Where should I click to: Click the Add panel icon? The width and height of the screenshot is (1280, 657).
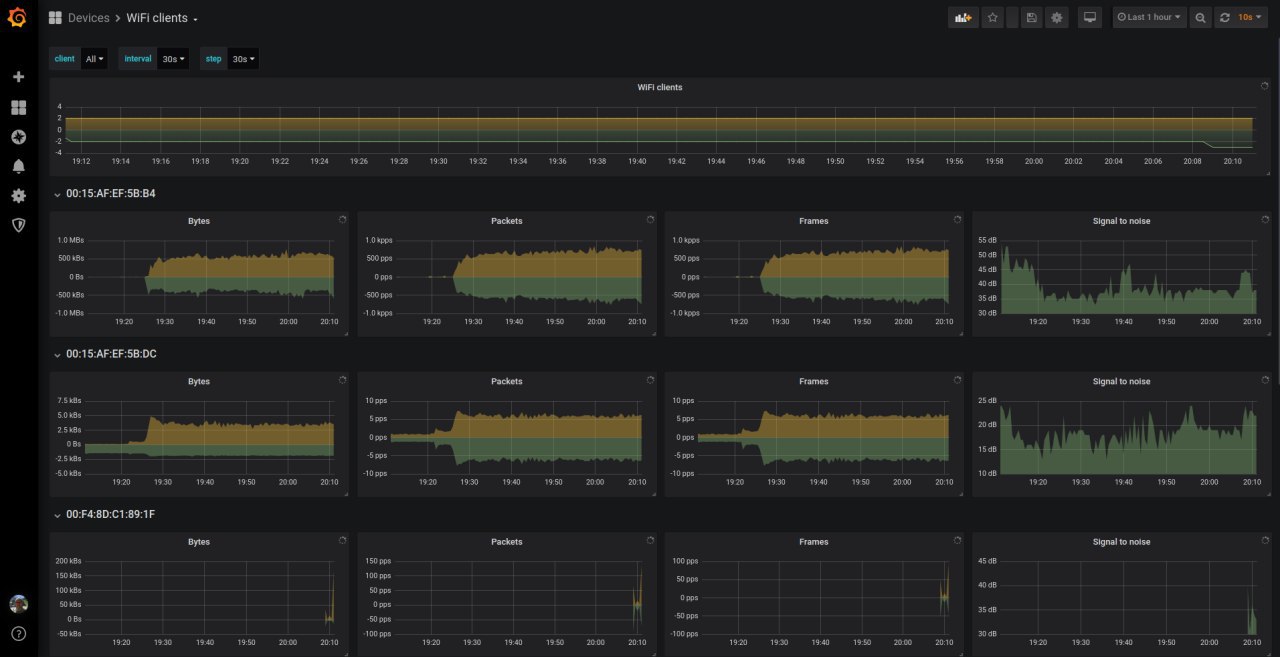(x=963, y=17)
